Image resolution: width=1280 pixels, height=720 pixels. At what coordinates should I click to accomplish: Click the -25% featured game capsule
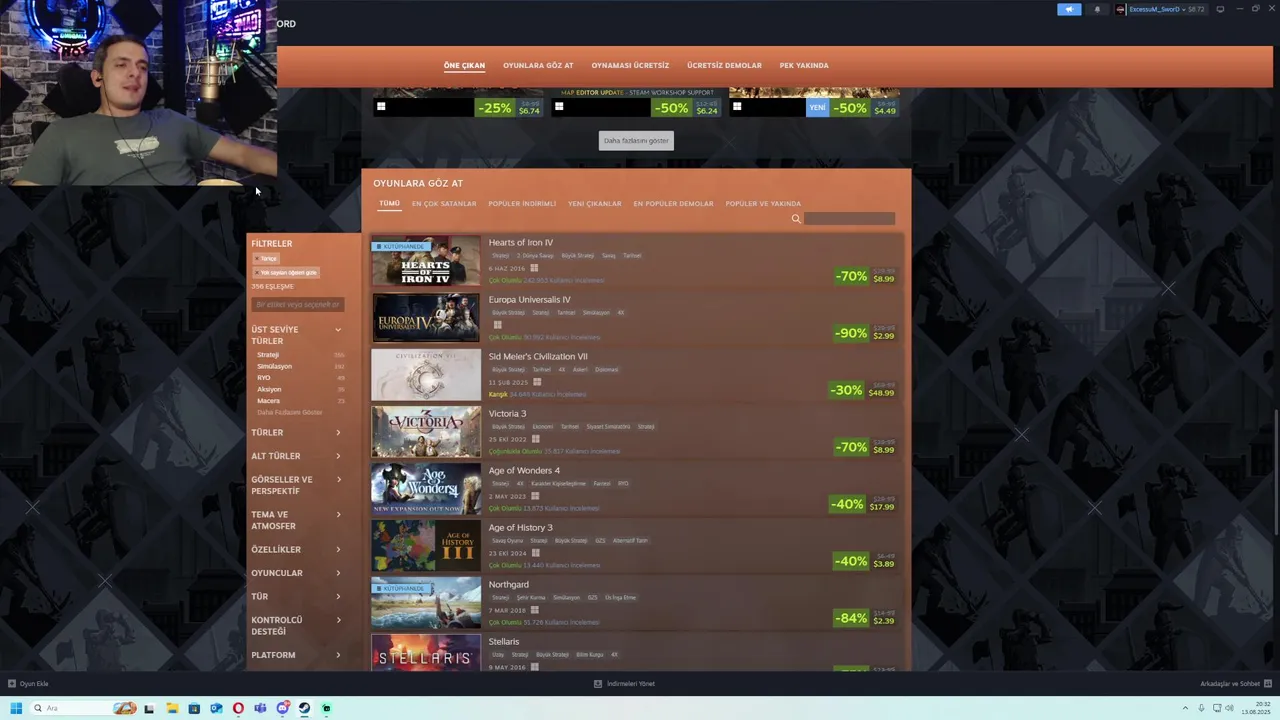point(459,104)
